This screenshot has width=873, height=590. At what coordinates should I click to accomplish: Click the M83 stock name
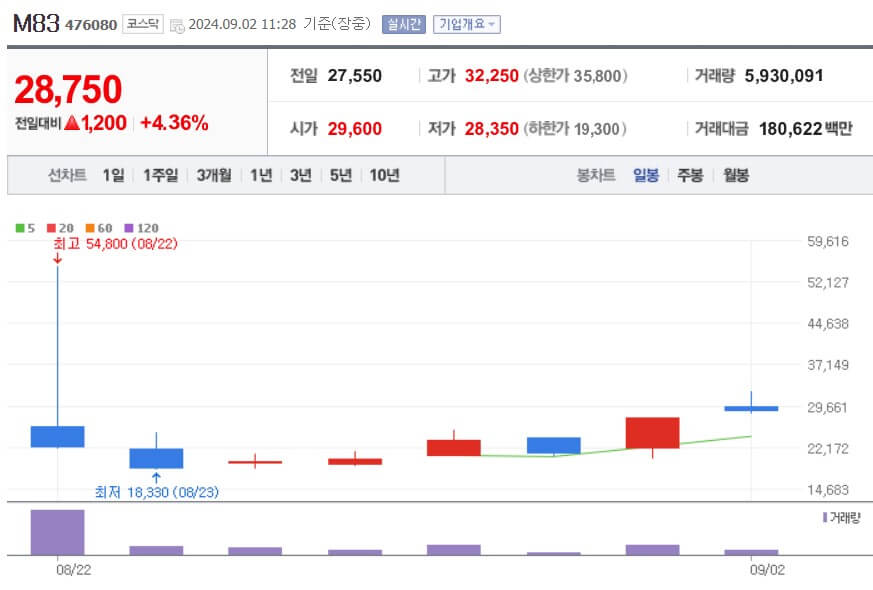[x=36, y=24]
